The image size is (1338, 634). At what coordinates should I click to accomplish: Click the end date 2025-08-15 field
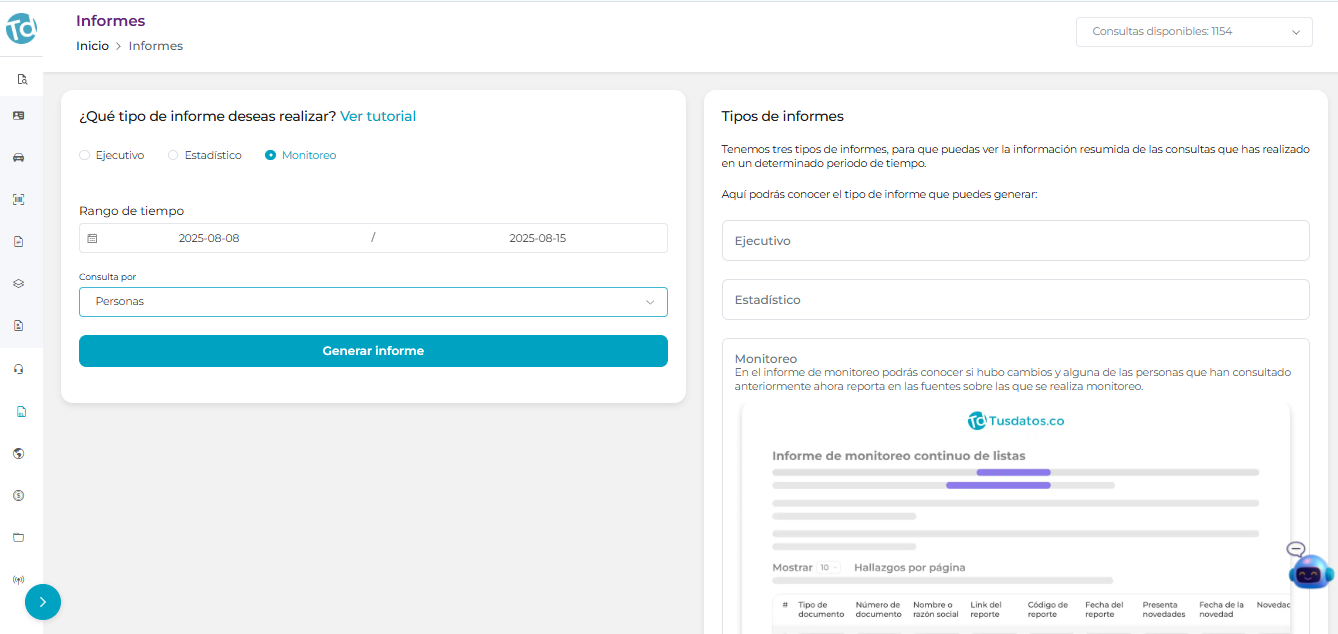pos(538,238)
